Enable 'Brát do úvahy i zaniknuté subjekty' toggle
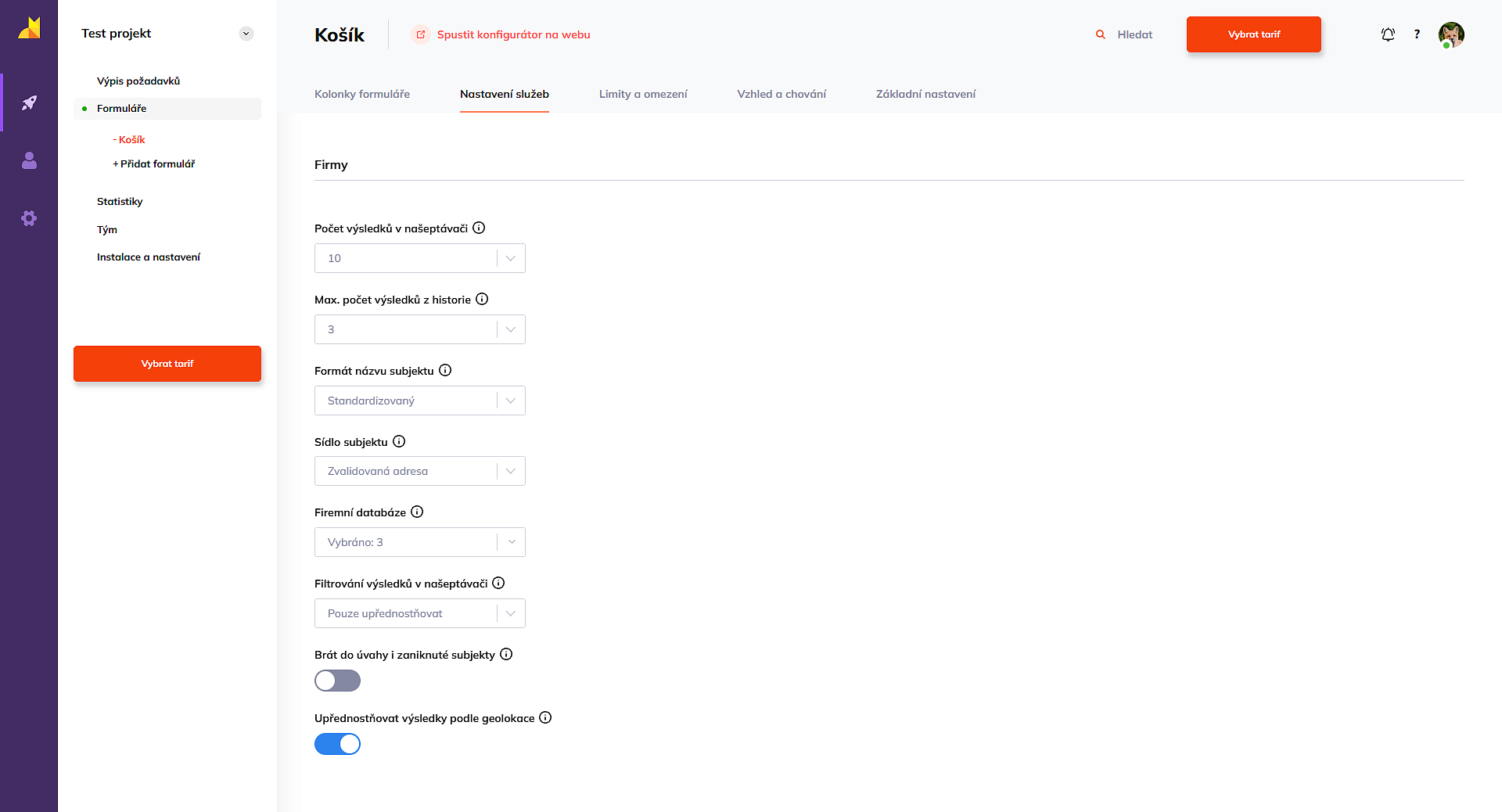 coord(337,681)
